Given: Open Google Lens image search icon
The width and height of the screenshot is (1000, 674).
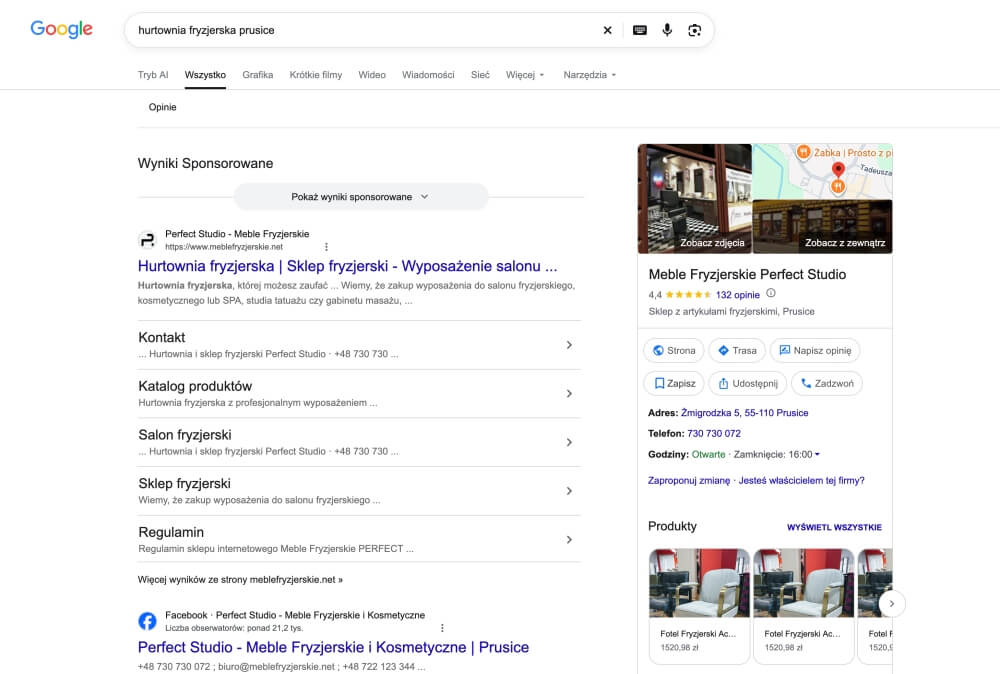Looking at the screenshot, I should (695, 30).
